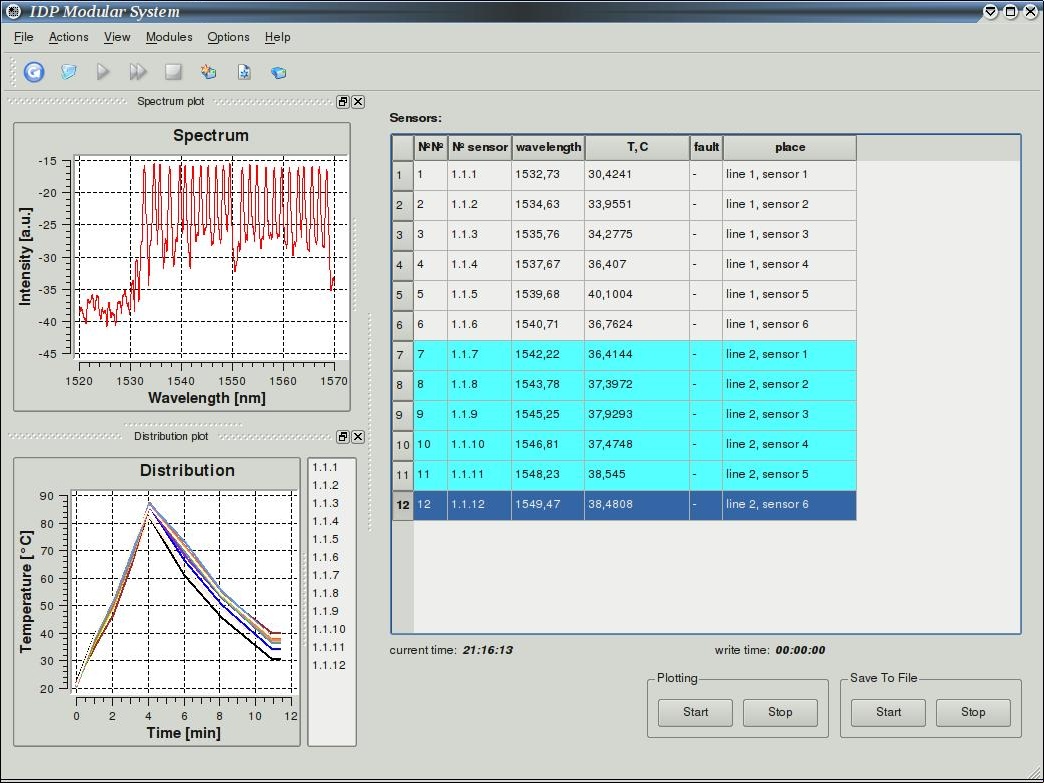
Task: Open the Actions menu
Action: point(69,37)
